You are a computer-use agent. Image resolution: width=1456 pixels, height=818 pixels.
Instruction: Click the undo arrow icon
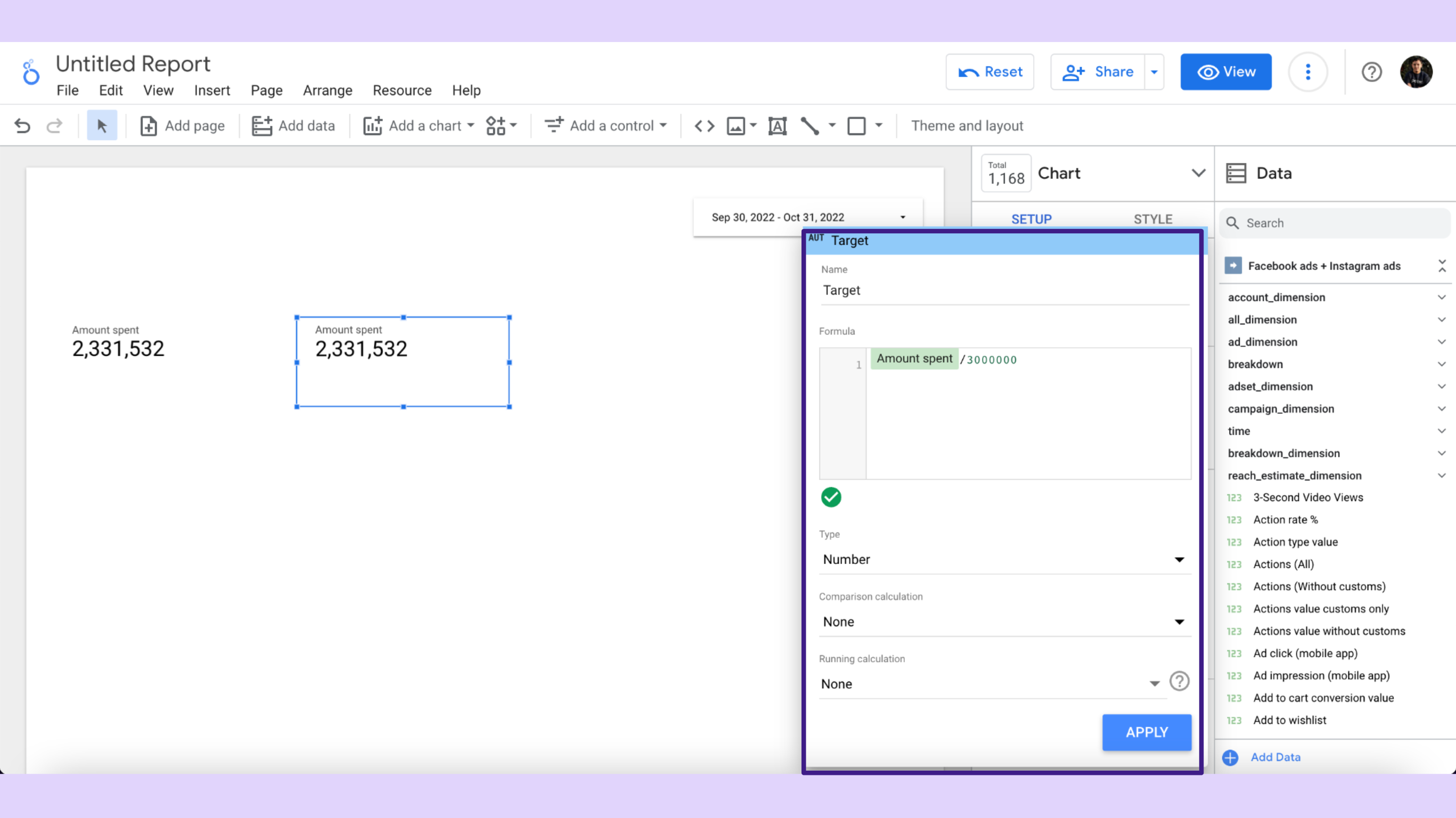[21, 125]
